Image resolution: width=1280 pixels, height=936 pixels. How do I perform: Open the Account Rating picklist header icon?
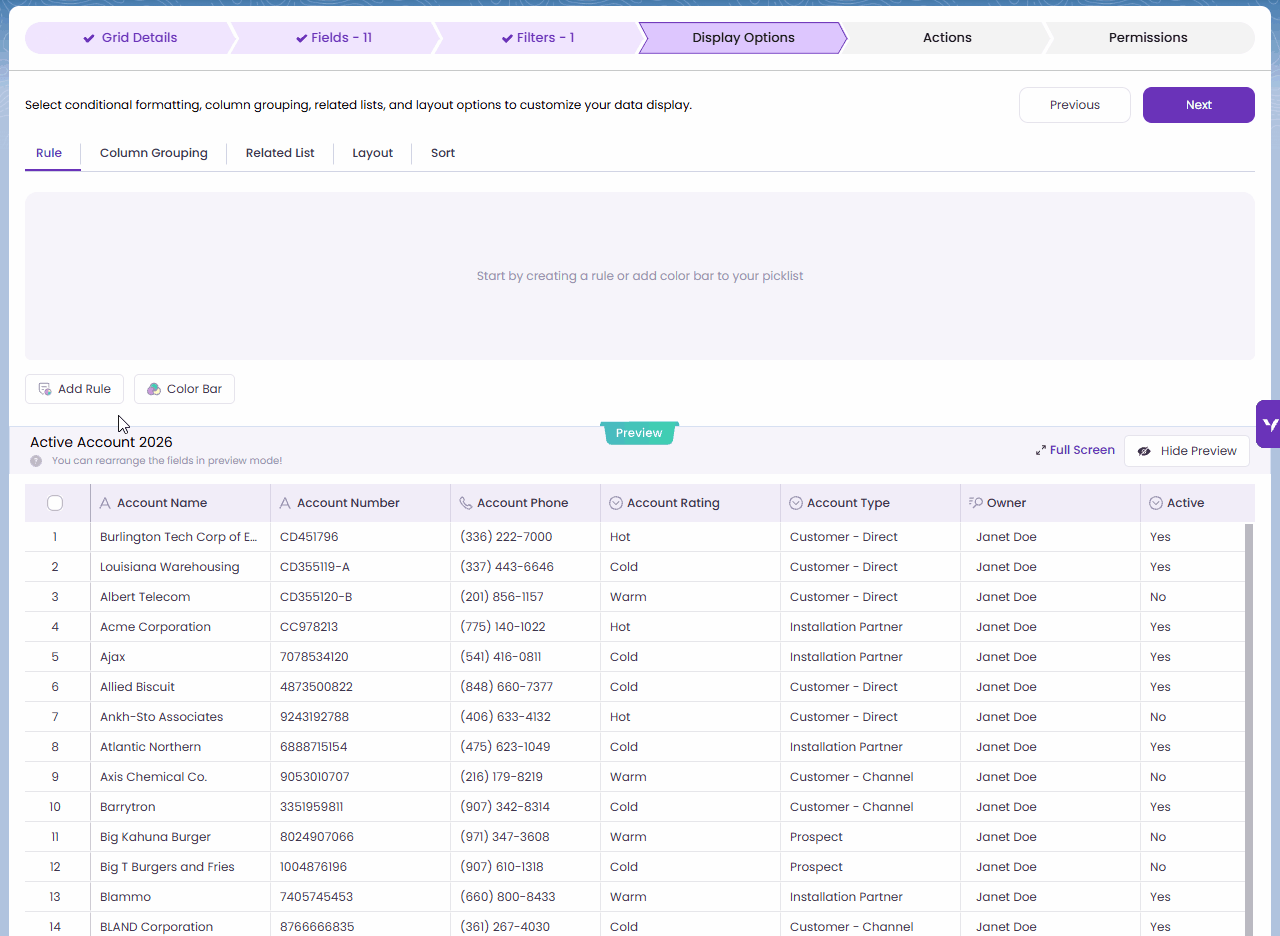coord(616,503)
